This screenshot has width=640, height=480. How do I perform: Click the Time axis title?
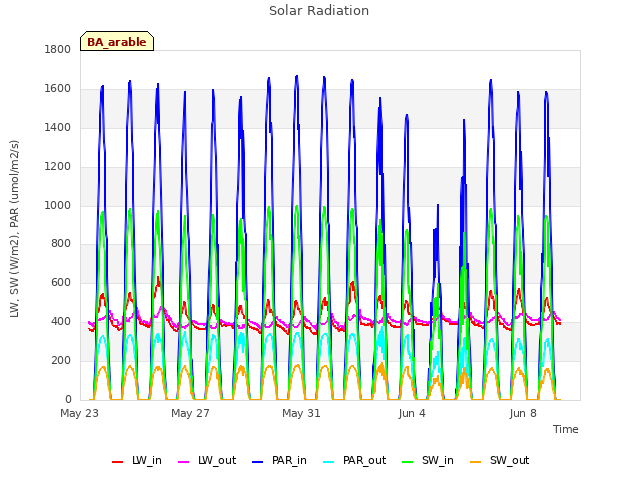click(566, 429)
